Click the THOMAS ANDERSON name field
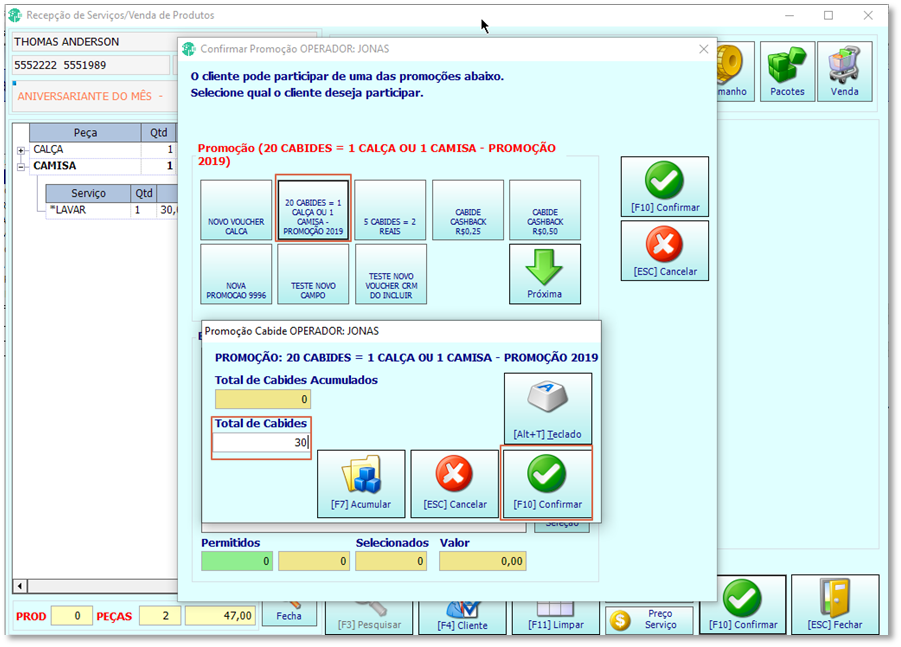The image size is (901, 647). (95, 42)
